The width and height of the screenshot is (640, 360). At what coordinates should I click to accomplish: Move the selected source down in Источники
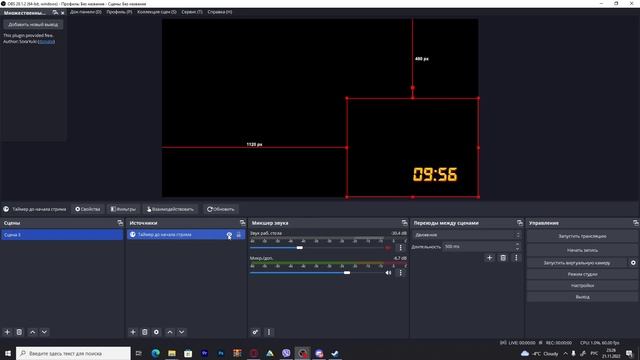182,332
